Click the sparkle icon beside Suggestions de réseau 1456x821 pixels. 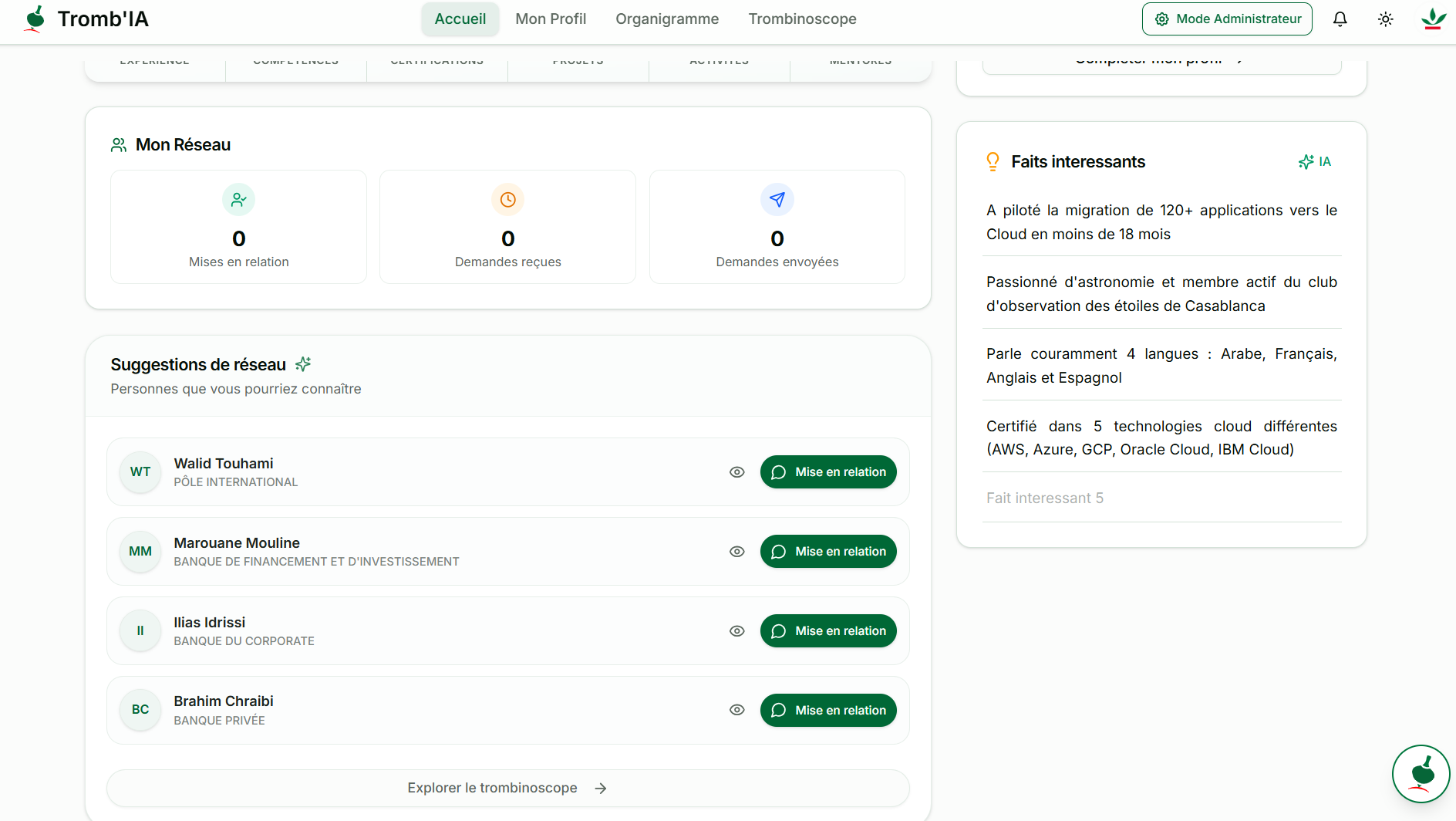(303, 364)
